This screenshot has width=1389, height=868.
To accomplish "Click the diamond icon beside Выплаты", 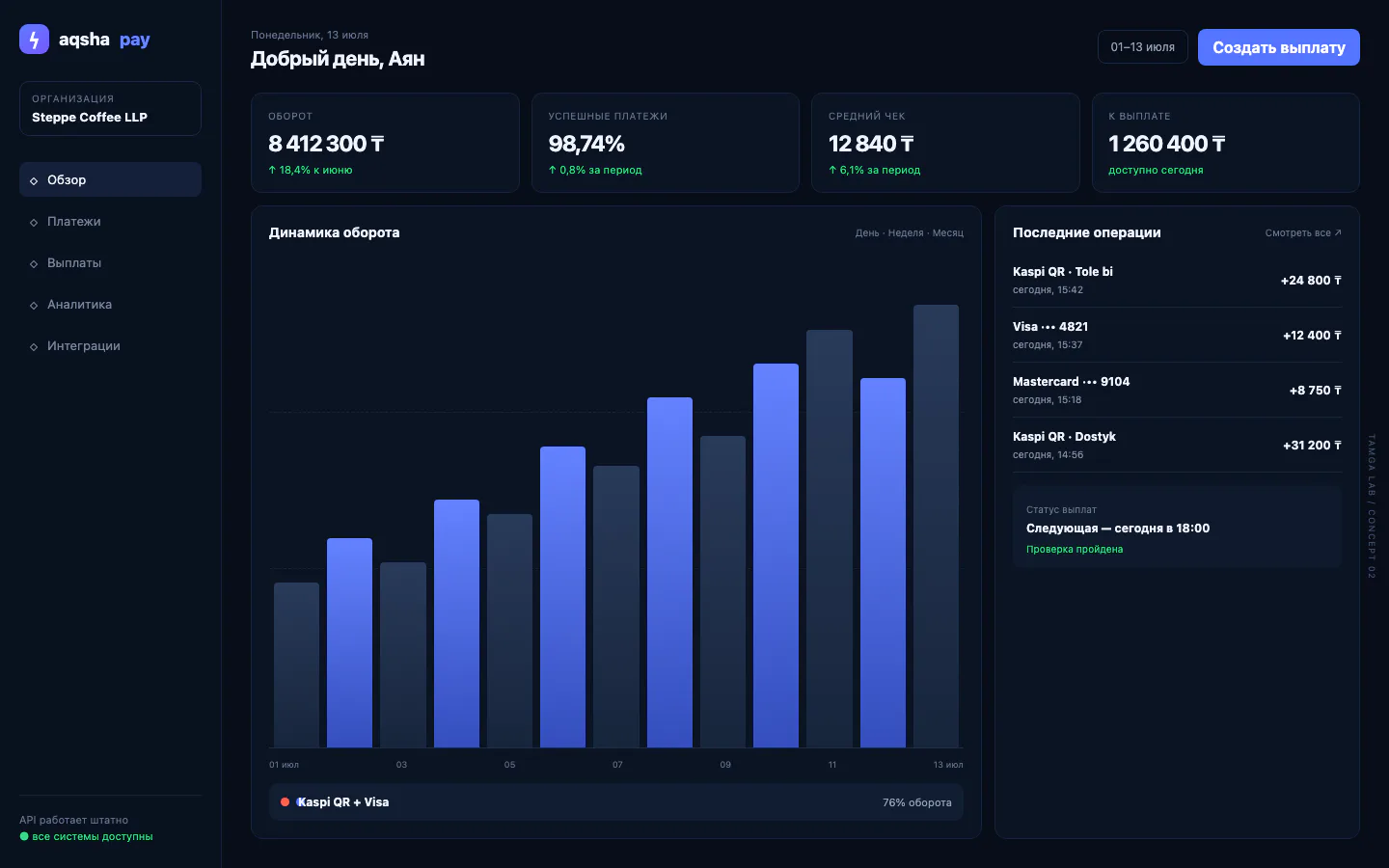I will [x=34, y=264].
